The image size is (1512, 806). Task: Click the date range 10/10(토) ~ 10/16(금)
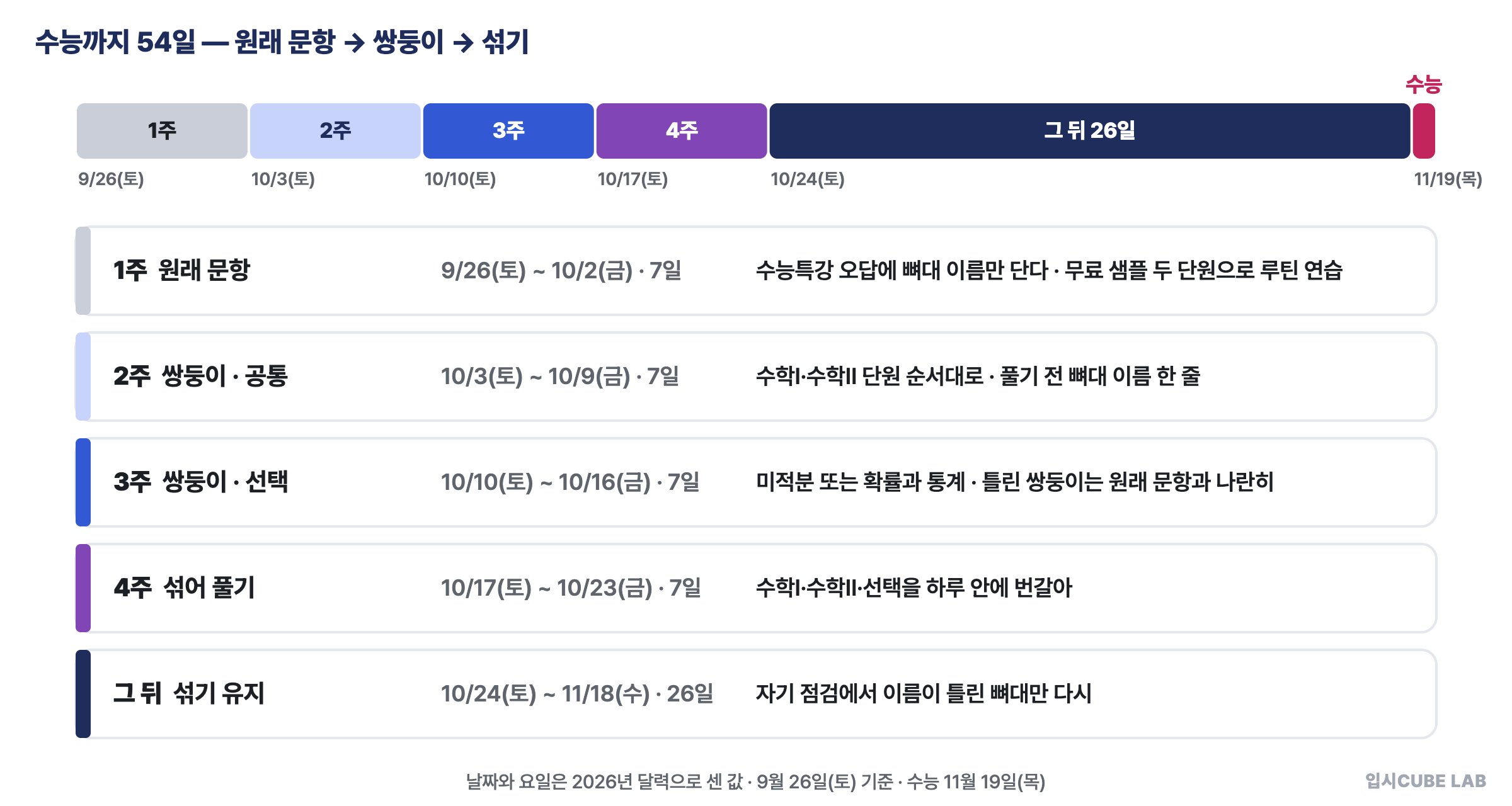coord(546,482)
